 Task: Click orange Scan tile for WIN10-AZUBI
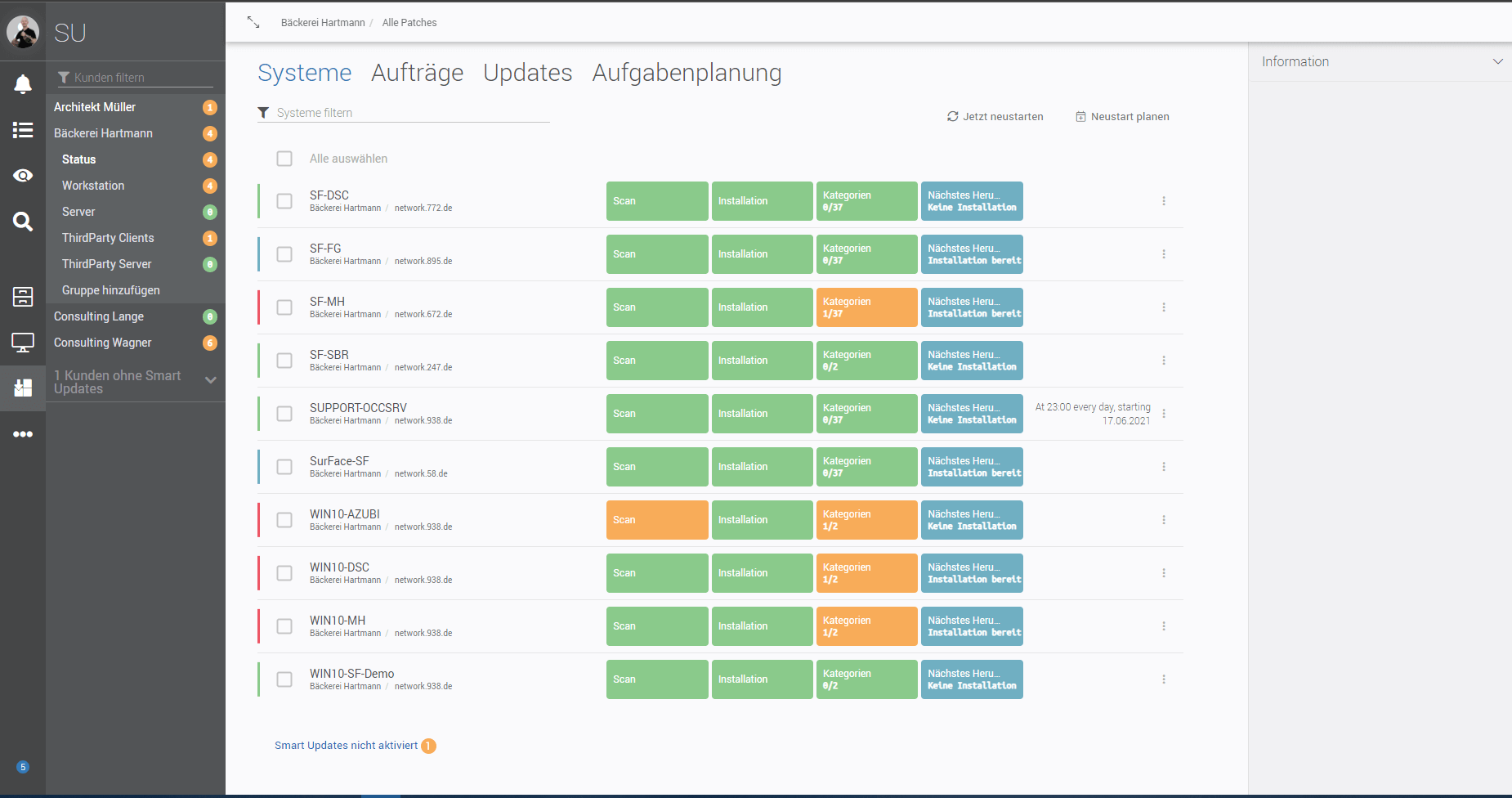coord(656,520)
